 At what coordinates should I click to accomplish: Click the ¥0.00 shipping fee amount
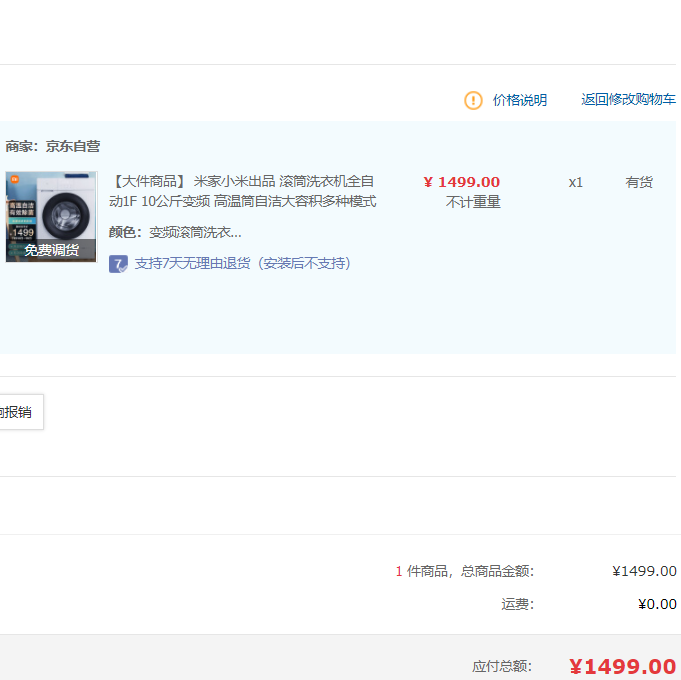point(656,604)
